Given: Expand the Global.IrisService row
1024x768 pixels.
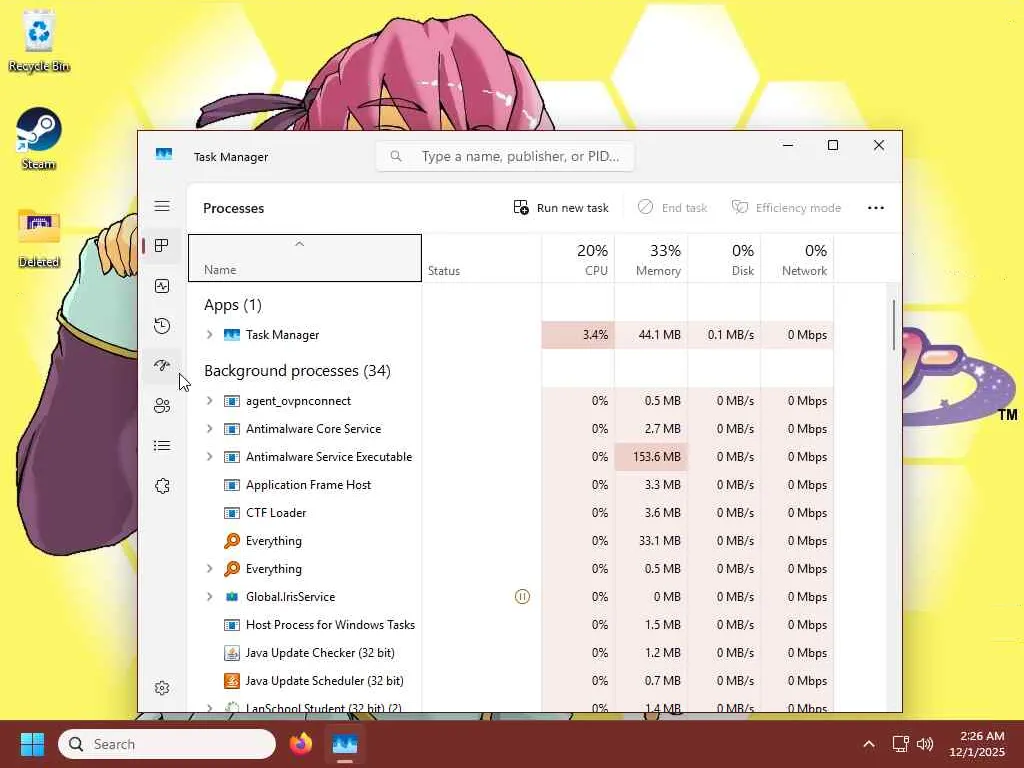Looking at the screenshot, I should point(210,596).
